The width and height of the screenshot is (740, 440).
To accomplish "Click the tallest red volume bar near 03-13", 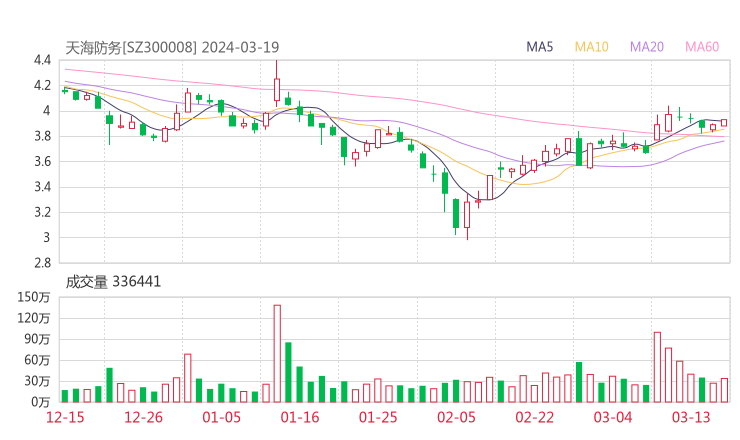I will tap(657, 367).
